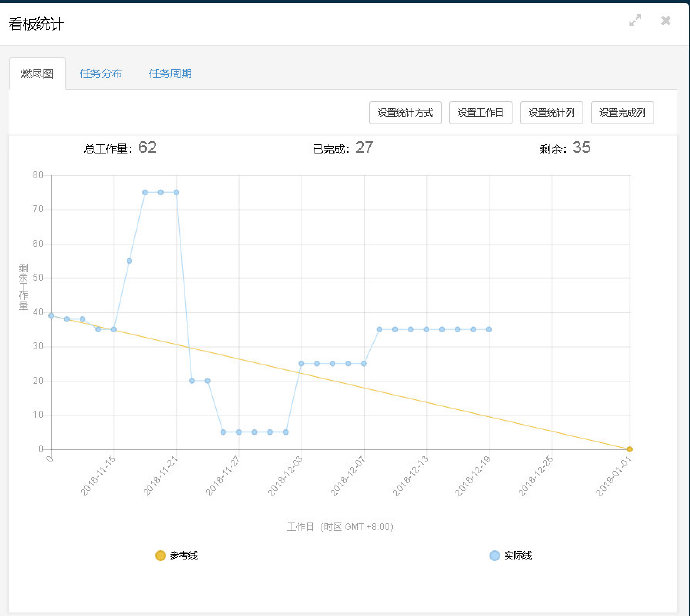Screen dimensions: 690x616
Task: Open the 任务周期 tab
Action: coord(170,73)
